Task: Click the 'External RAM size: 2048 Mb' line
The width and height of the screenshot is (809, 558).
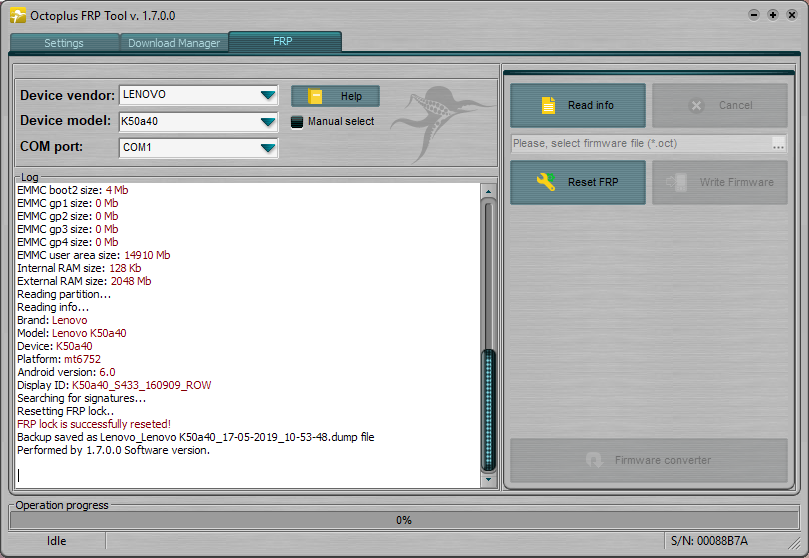Action: [x=84, y=281]
